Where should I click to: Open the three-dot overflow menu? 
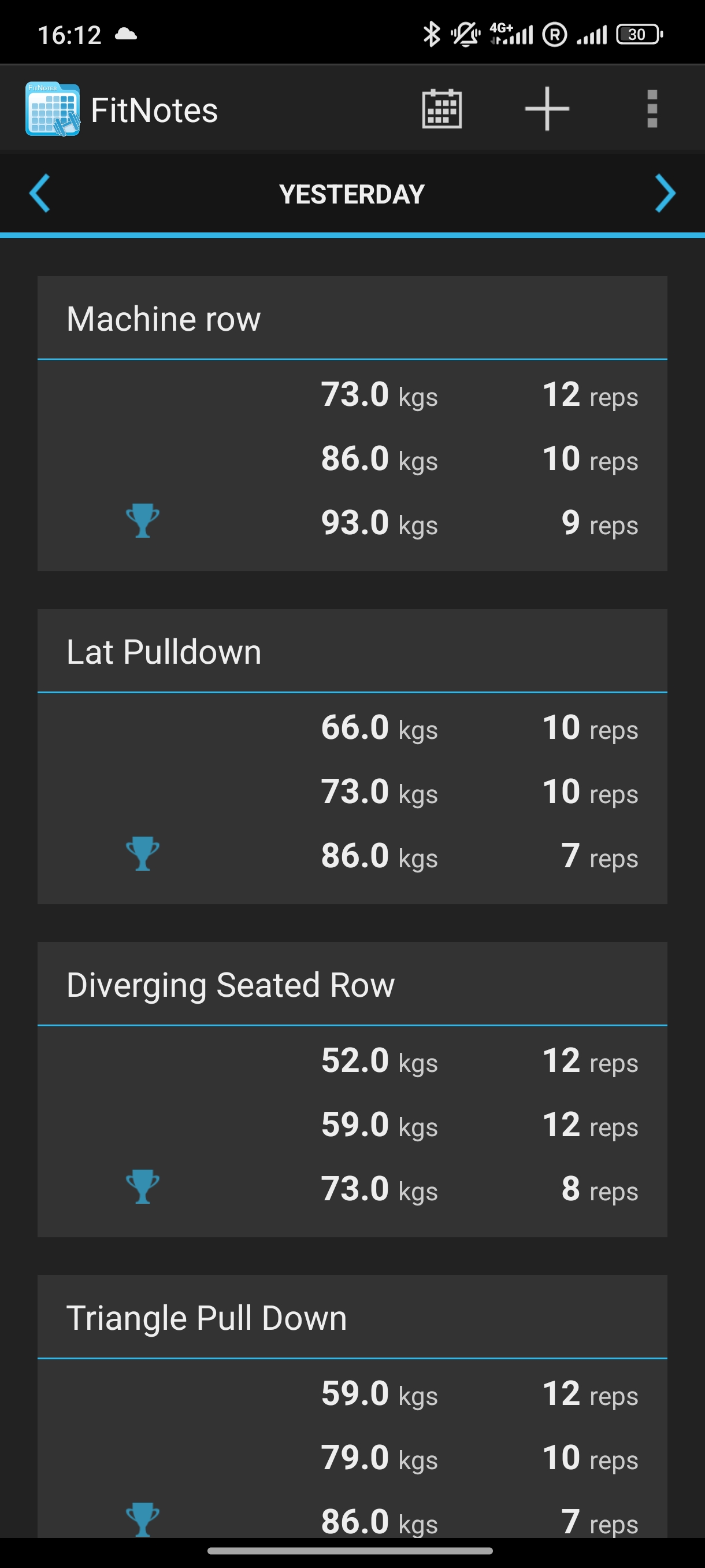[x=651, y=110]
